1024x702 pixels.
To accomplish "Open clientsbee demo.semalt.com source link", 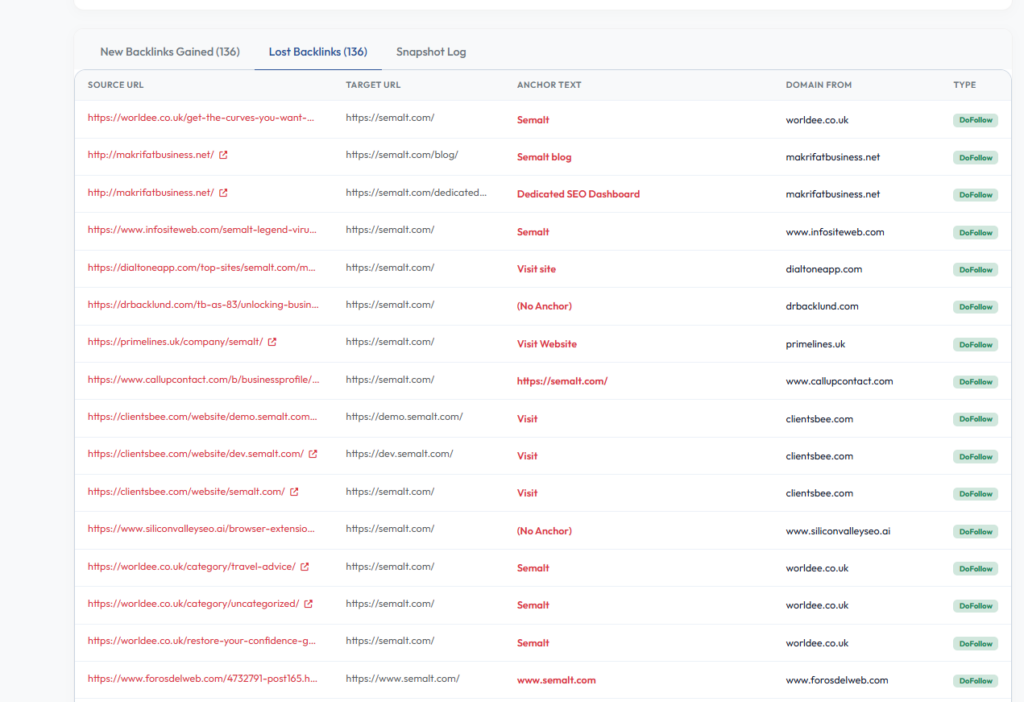I will [202, 417].
